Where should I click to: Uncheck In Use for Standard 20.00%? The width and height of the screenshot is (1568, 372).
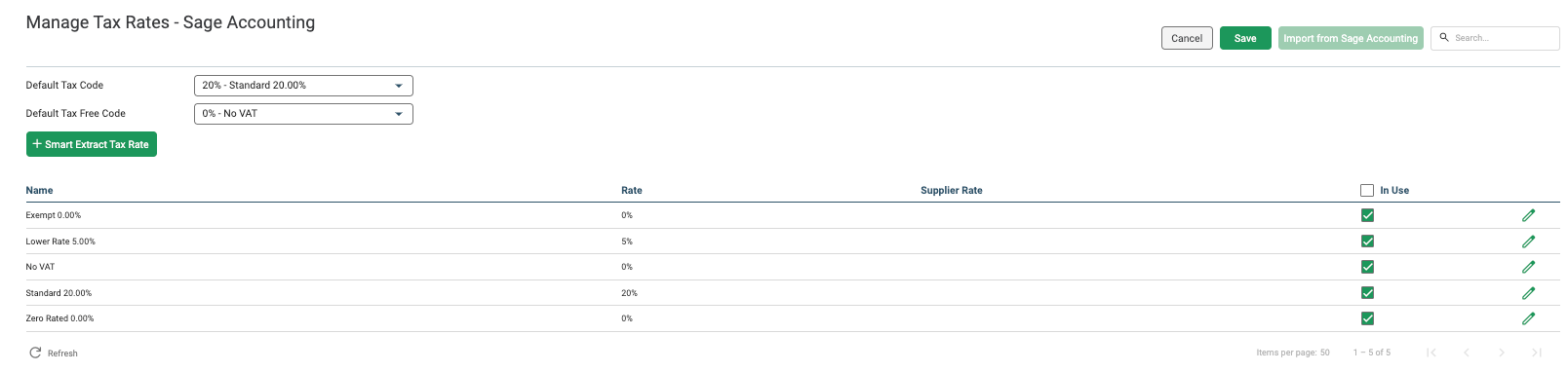pyautogui.click(x=1367, y=293)
